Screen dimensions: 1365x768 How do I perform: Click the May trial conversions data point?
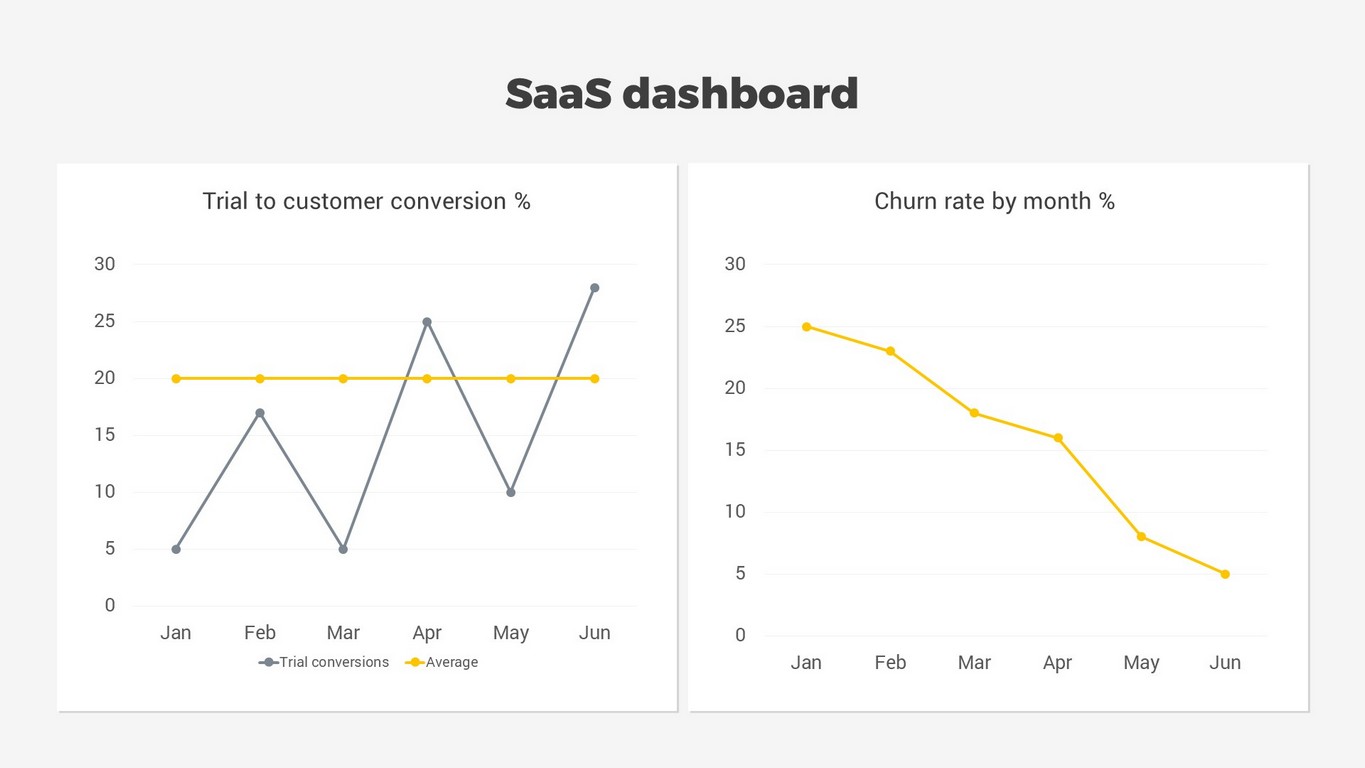tap(511, 492)
